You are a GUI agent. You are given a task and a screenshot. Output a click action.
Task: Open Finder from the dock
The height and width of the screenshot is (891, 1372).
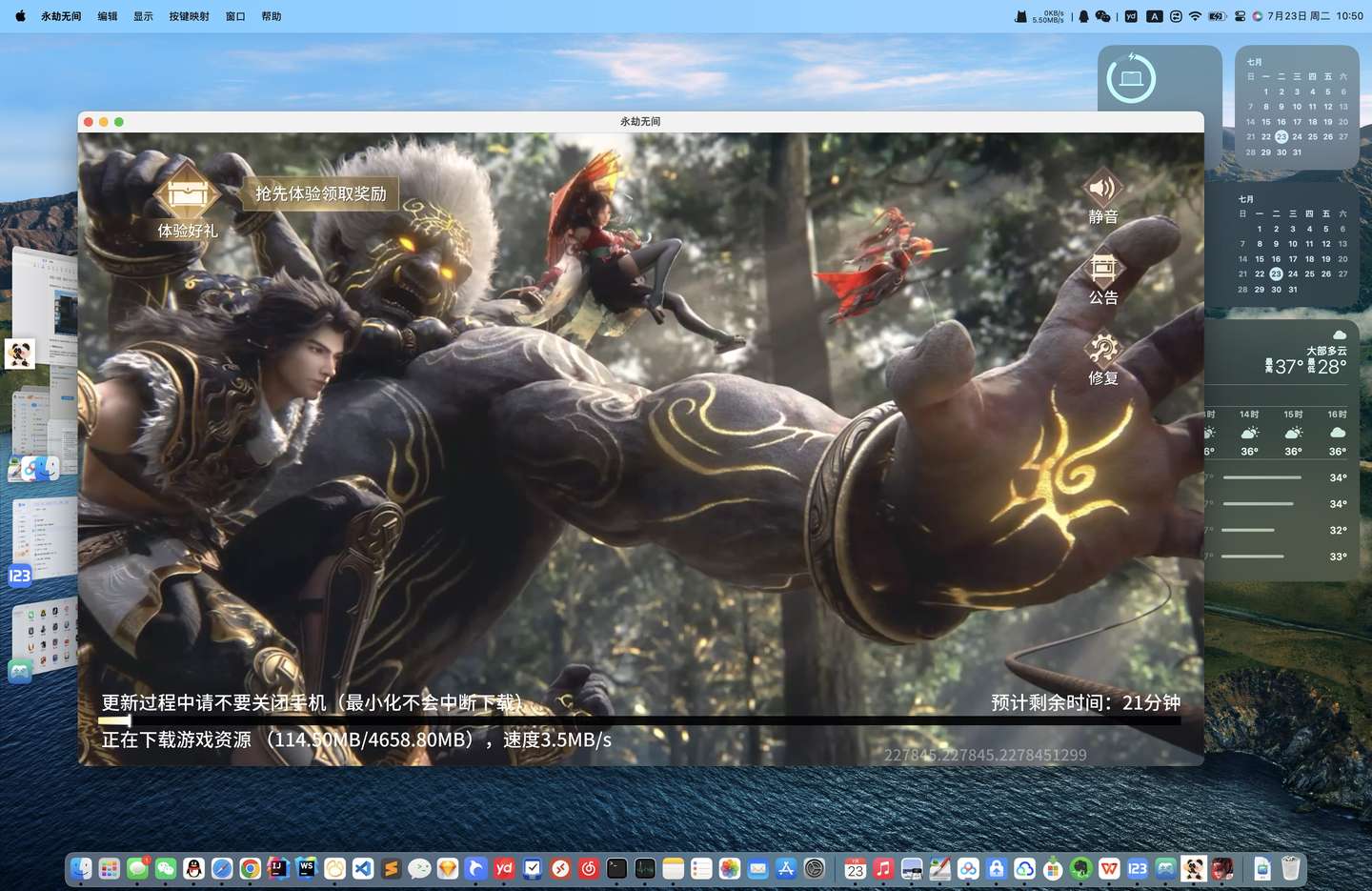pos(81,868)
